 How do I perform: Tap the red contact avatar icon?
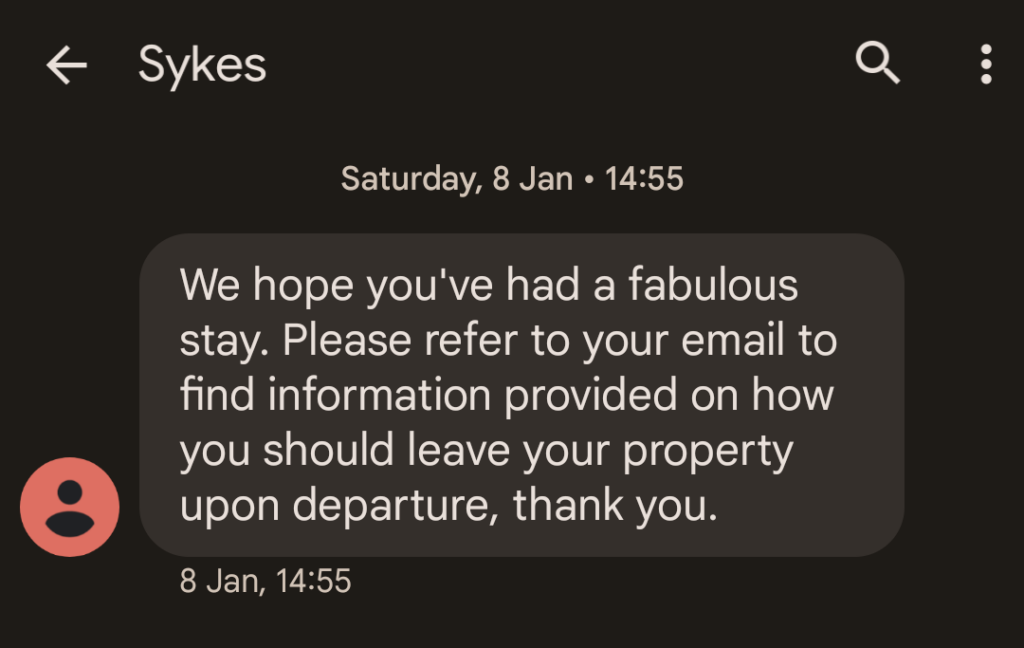70,507
